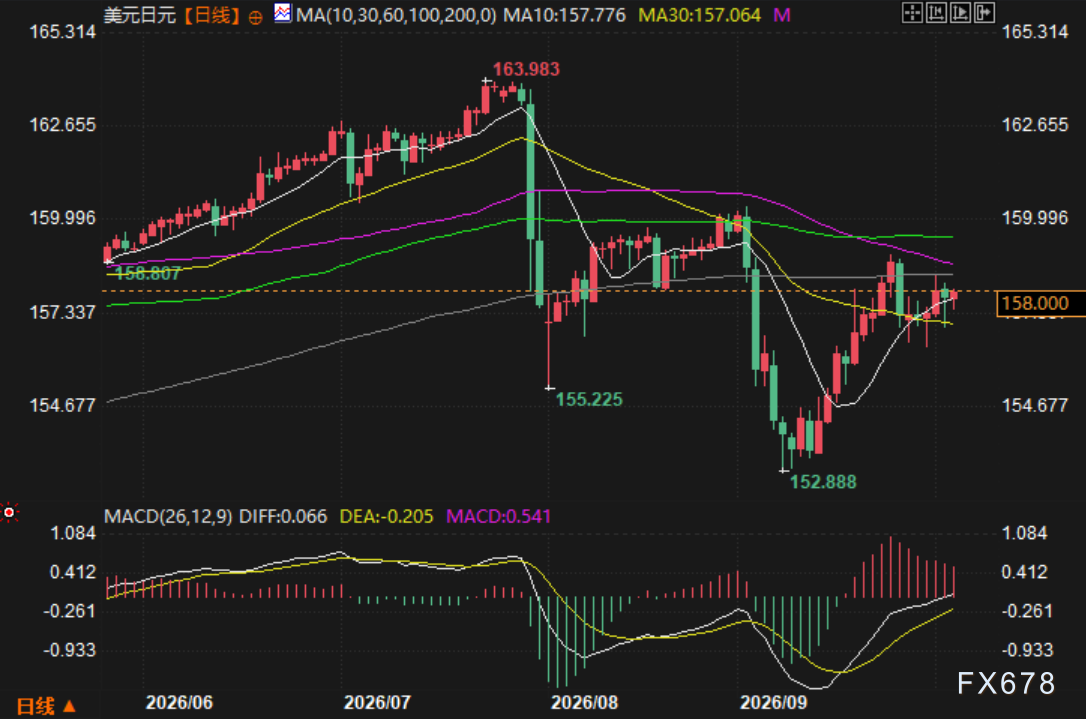Click the second chart-tool icon in top-right toolbar
This screenshot has width=1086, height=719.
936,12
